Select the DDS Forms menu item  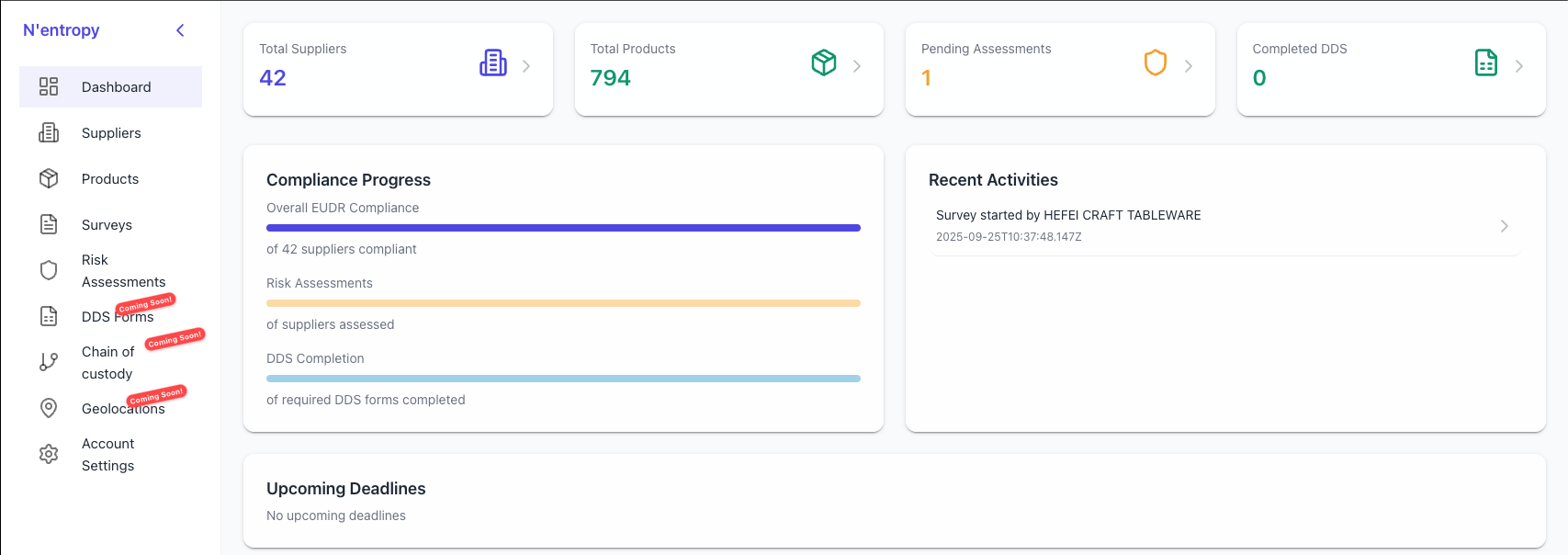[x=117, y=317]
